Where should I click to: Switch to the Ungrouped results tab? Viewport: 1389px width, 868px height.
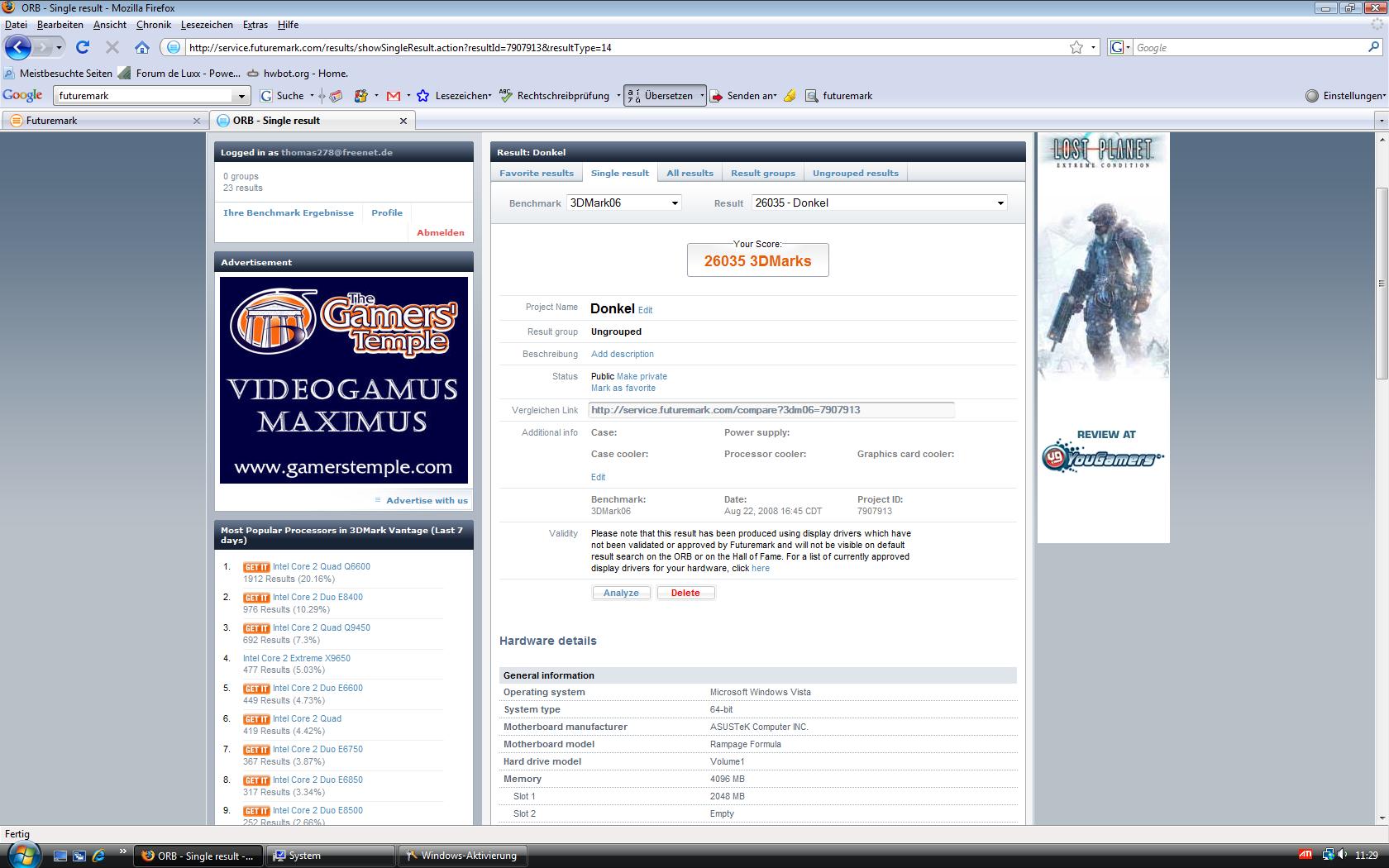[x=855, y=173]
